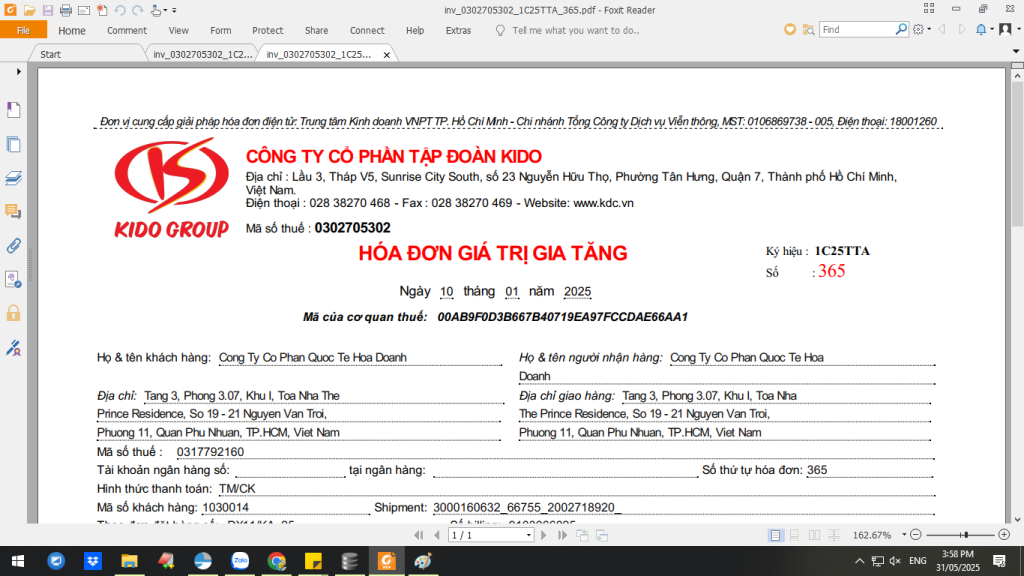Open the Pages thumbnails panel
This screenshot has width=1024, height=576.
click(13, 144)
